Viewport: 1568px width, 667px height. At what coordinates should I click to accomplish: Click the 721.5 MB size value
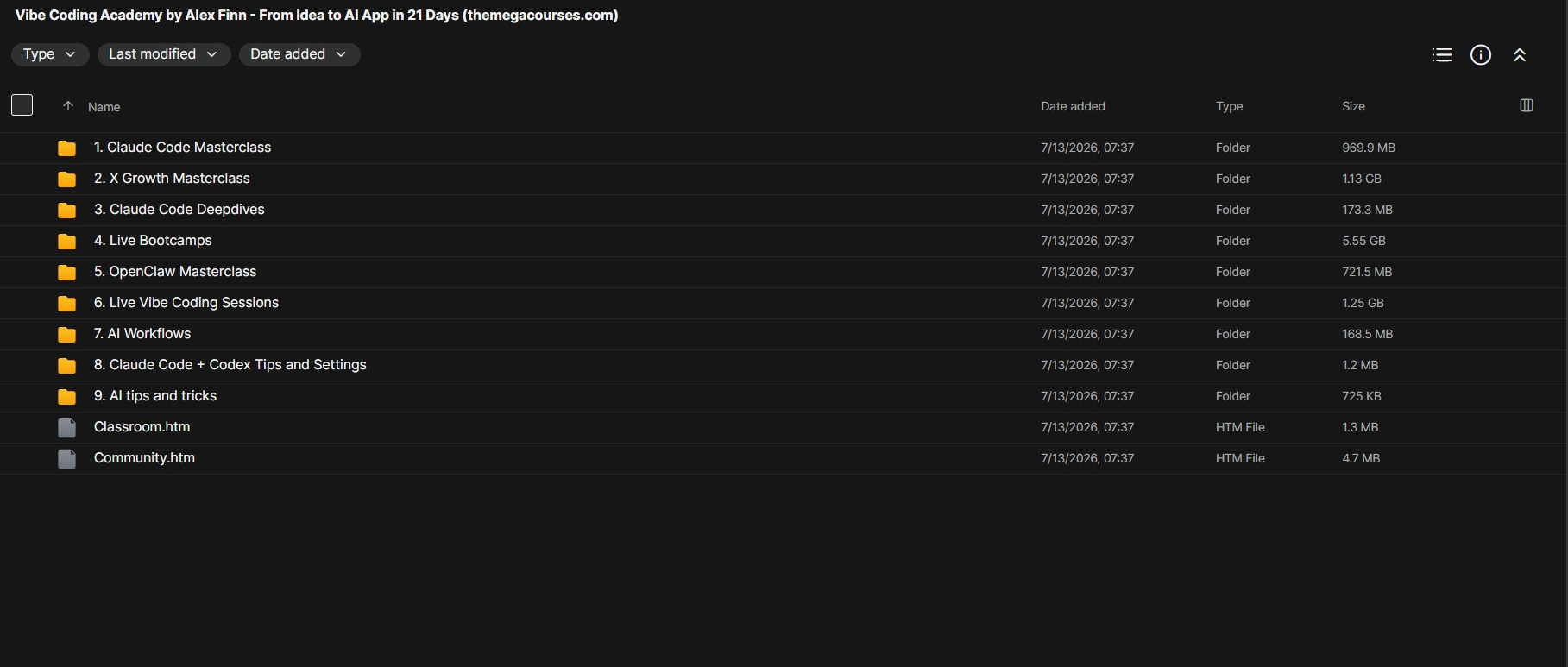click(1367, 272)
